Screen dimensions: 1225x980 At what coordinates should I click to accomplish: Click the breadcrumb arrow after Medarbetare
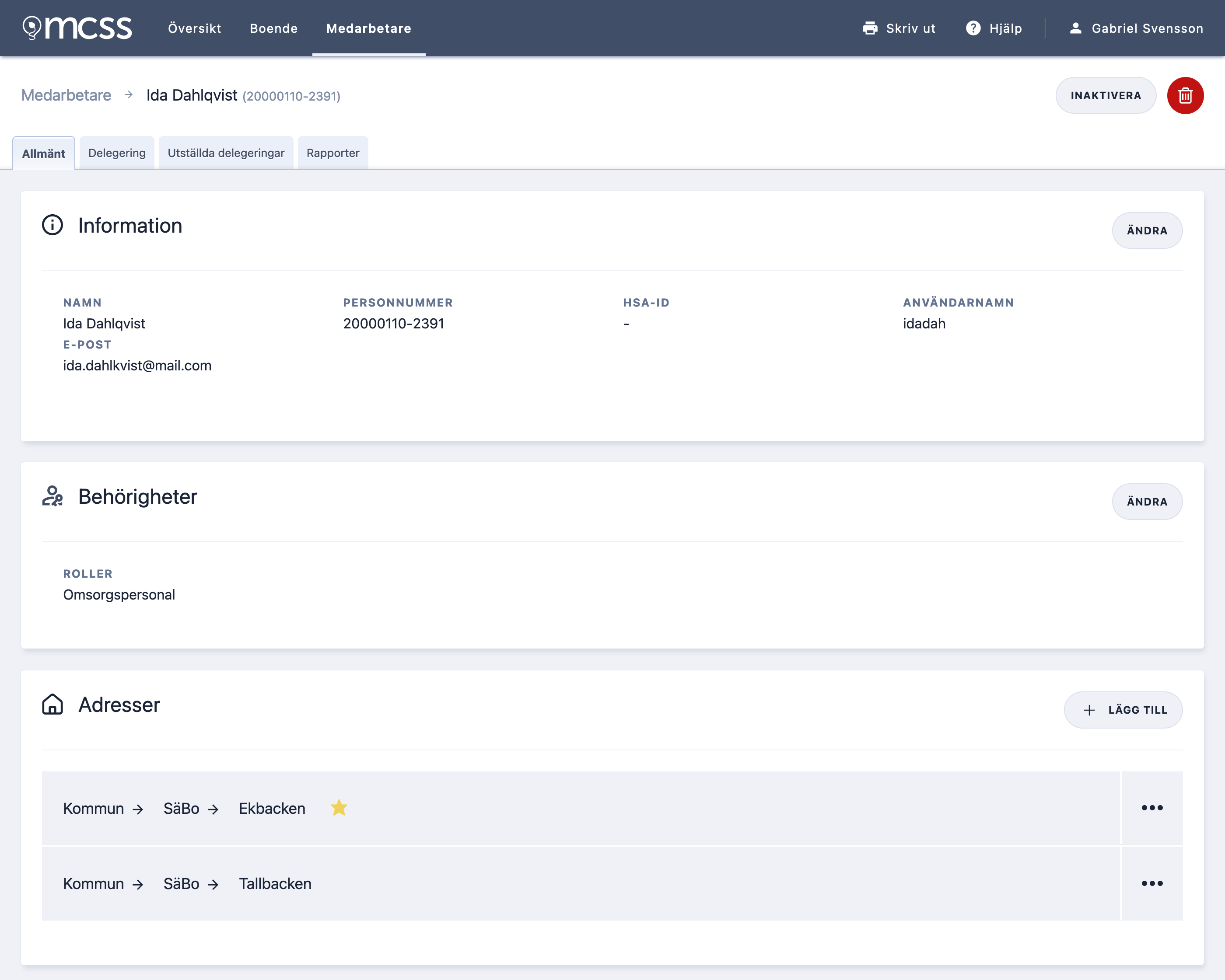pos(129,95)
